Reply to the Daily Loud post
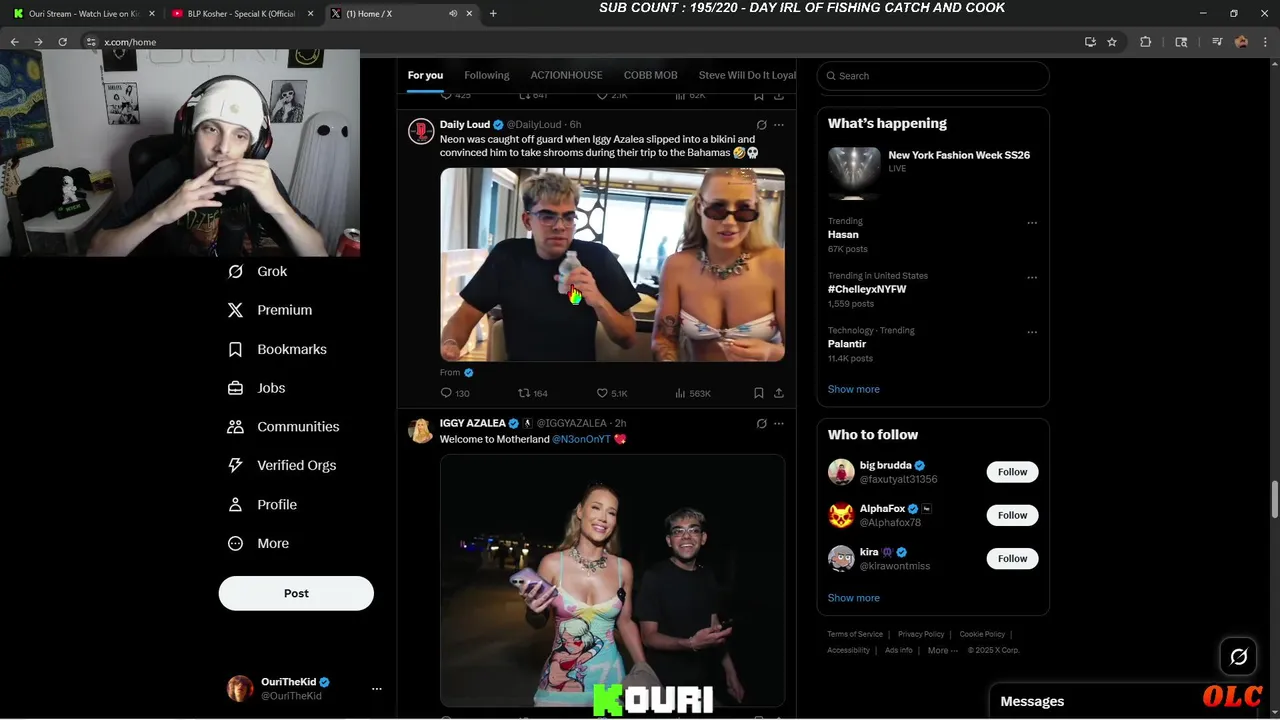Viewport: 1280px width, 720px height. click(455, 393)
